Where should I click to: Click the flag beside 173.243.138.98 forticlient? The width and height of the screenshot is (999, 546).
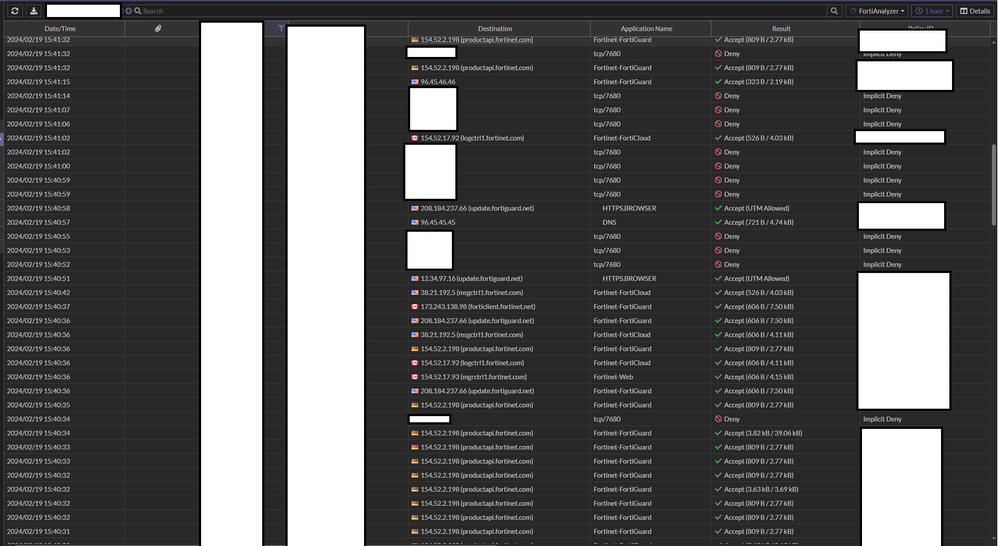(415, 306)
